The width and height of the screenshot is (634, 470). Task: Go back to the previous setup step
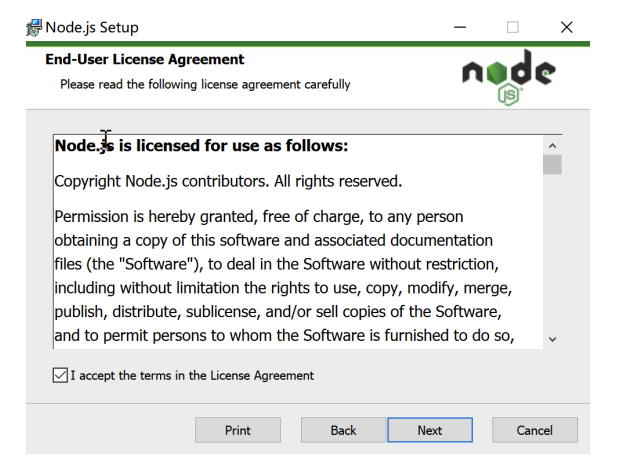click(x=343, y=430)
